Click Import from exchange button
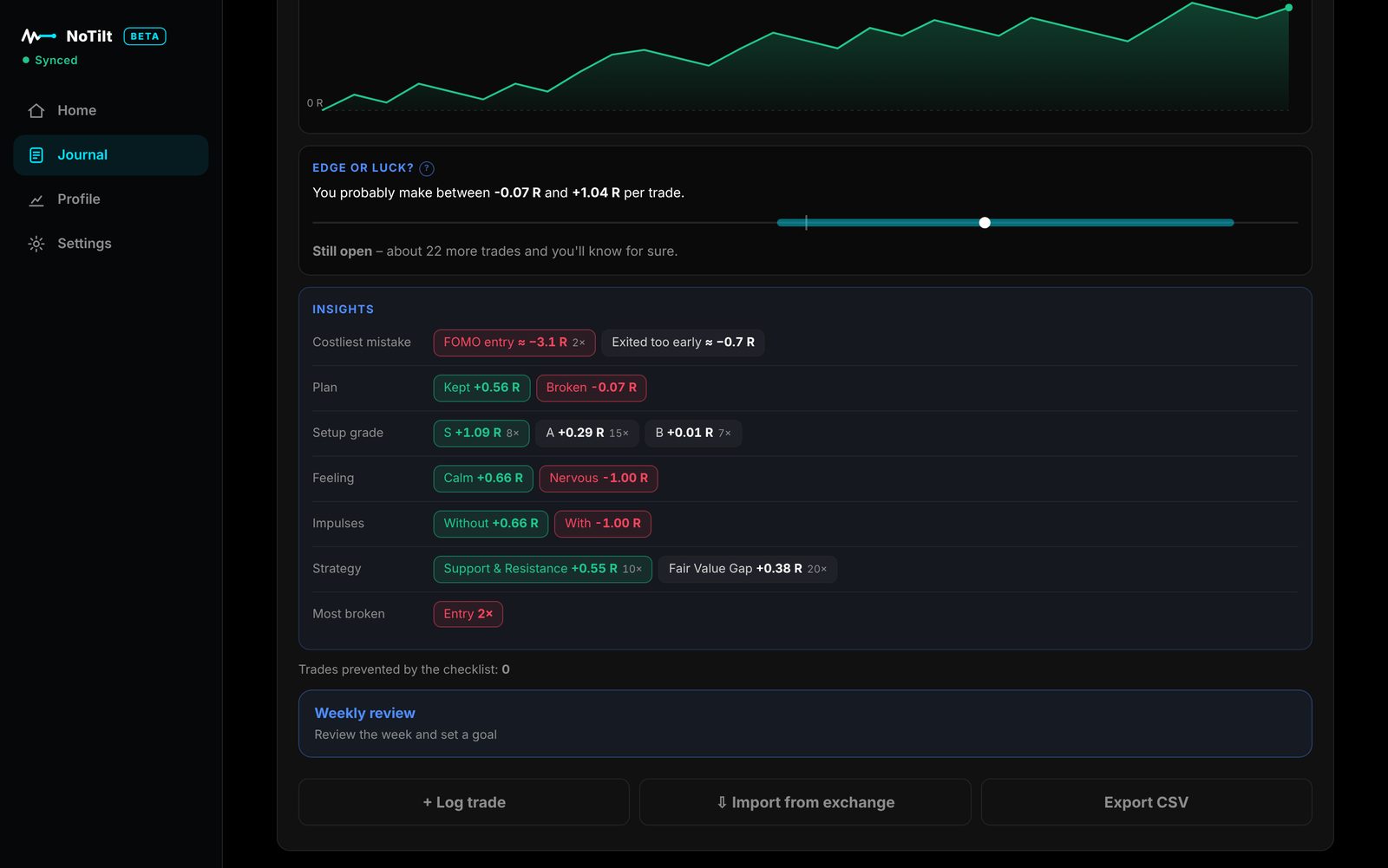 tap(805, 802)
